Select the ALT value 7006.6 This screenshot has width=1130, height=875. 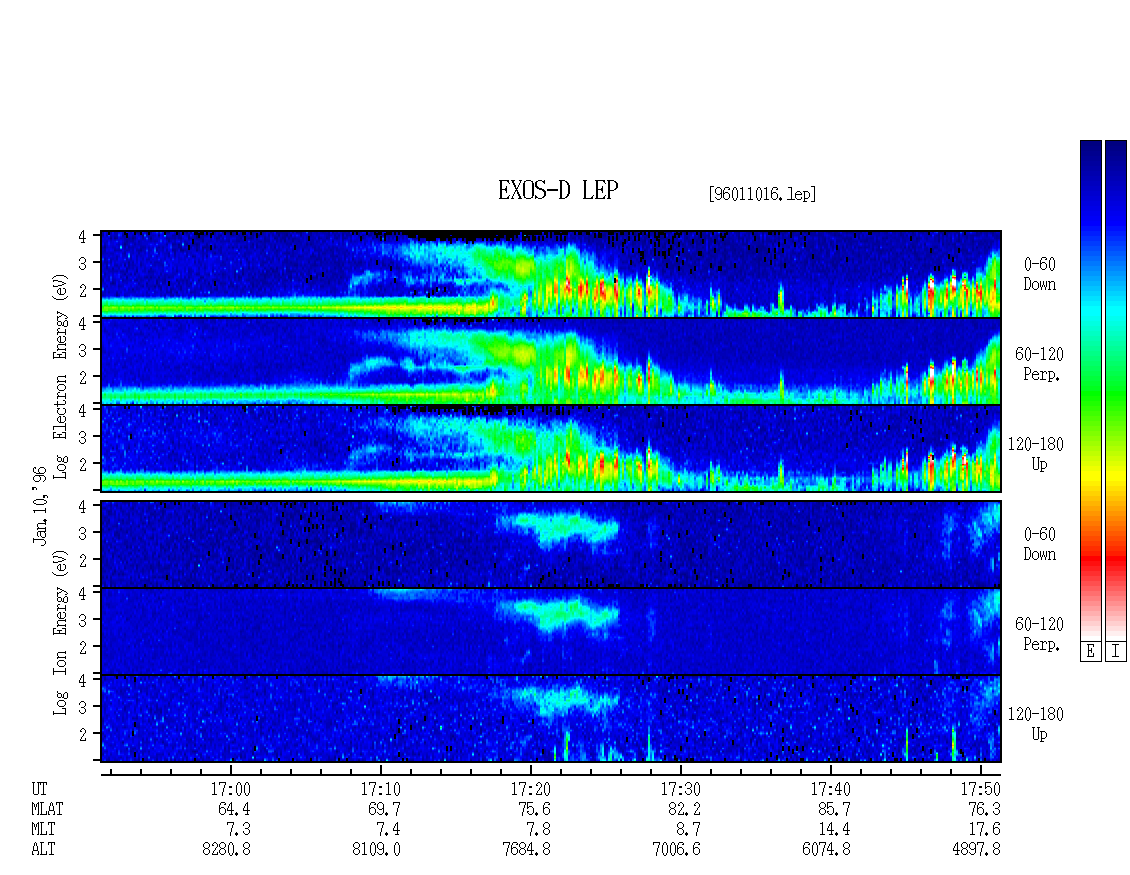point(676,850)
